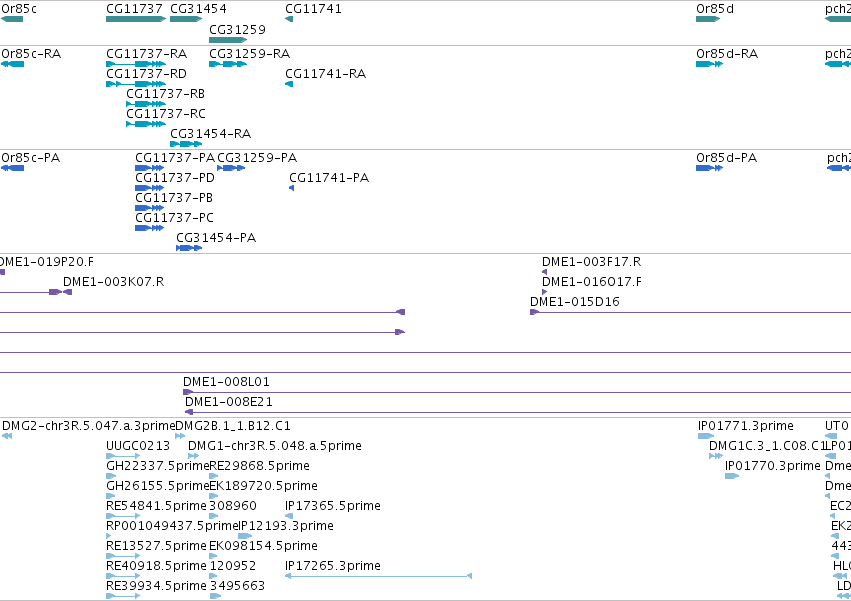Open the CG31259-PA protein label
Image resolution: width=851 pixels, height=601 pixels.
(x=257, y=158)
